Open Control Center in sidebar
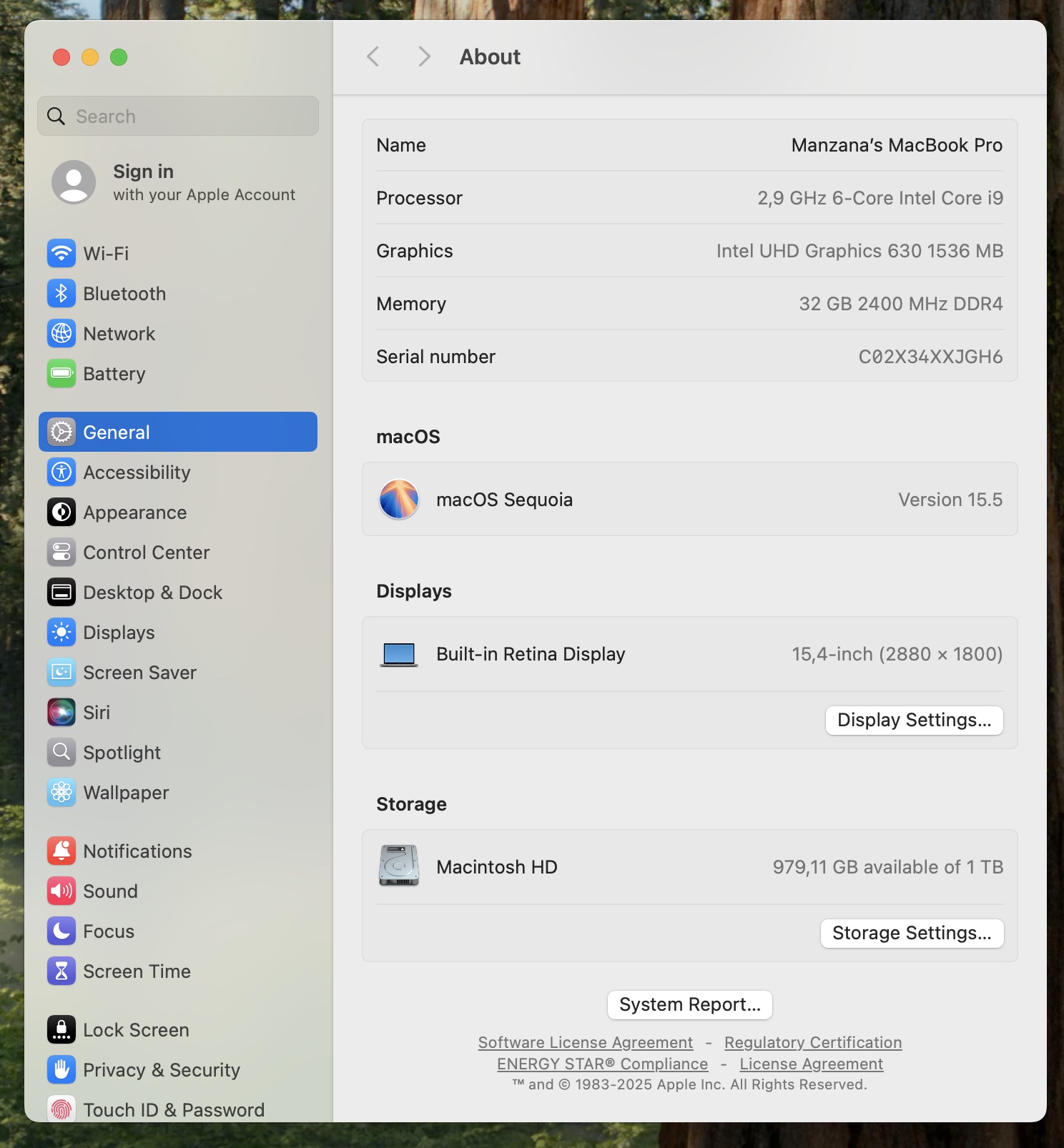The width and height of the screenshot is (1064, 1148). pyautogui.click(x=146, y=553)
